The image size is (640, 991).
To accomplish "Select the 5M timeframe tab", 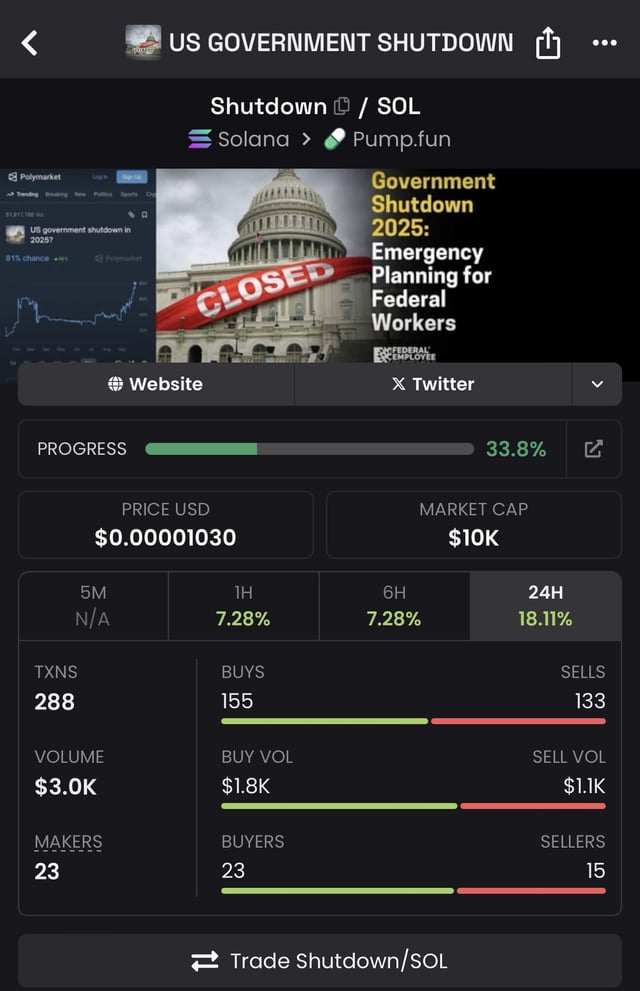I will (93, 606).
